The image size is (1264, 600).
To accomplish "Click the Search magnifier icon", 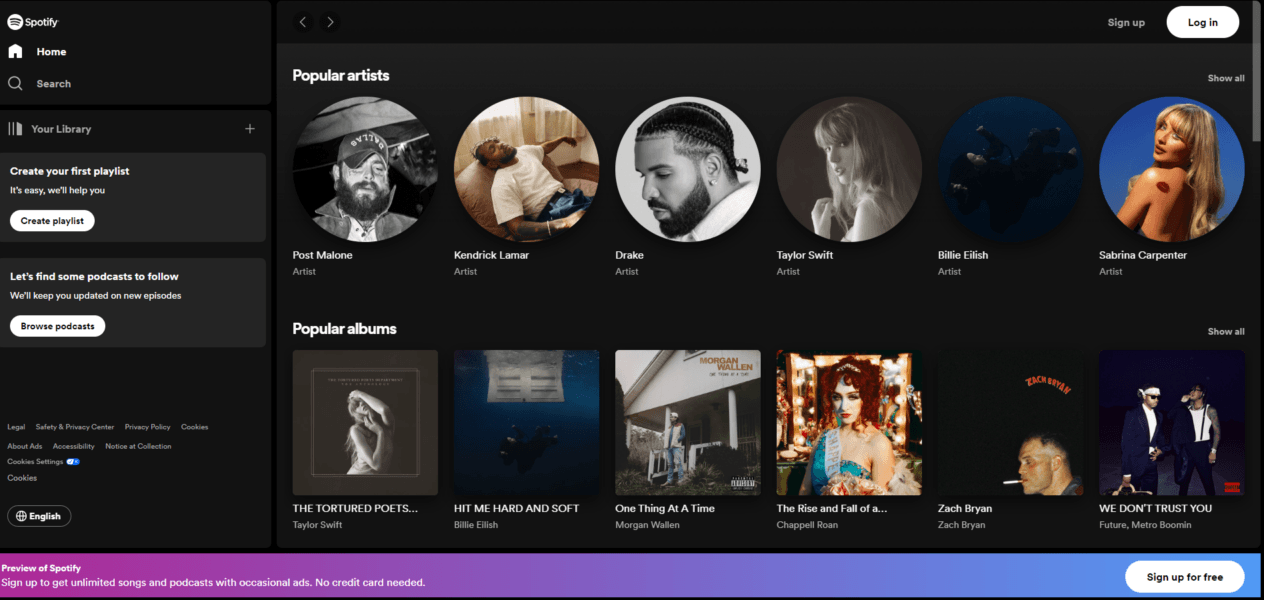I will 14,83.
